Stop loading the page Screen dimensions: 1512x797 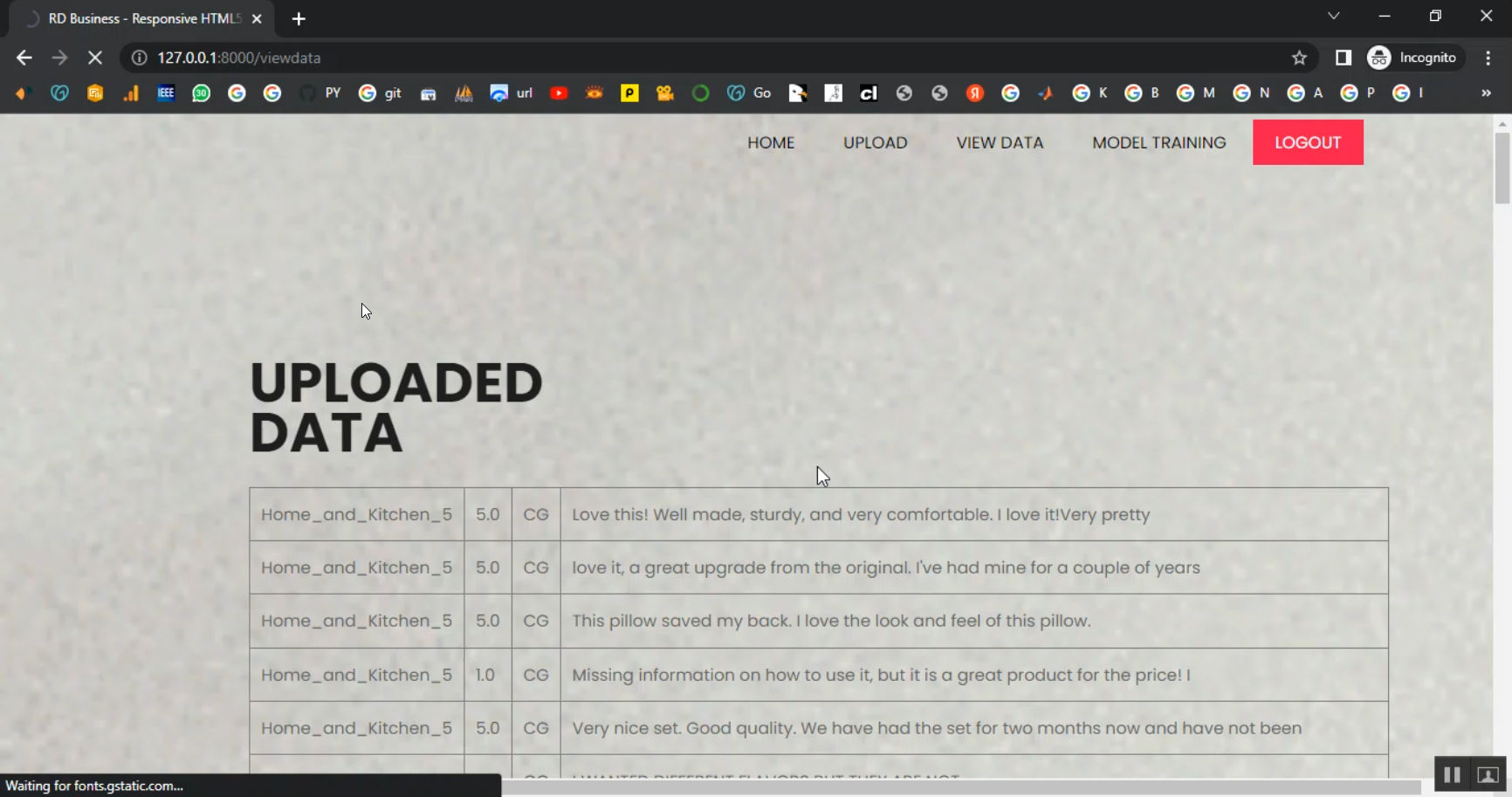click(x=95, y=58)
